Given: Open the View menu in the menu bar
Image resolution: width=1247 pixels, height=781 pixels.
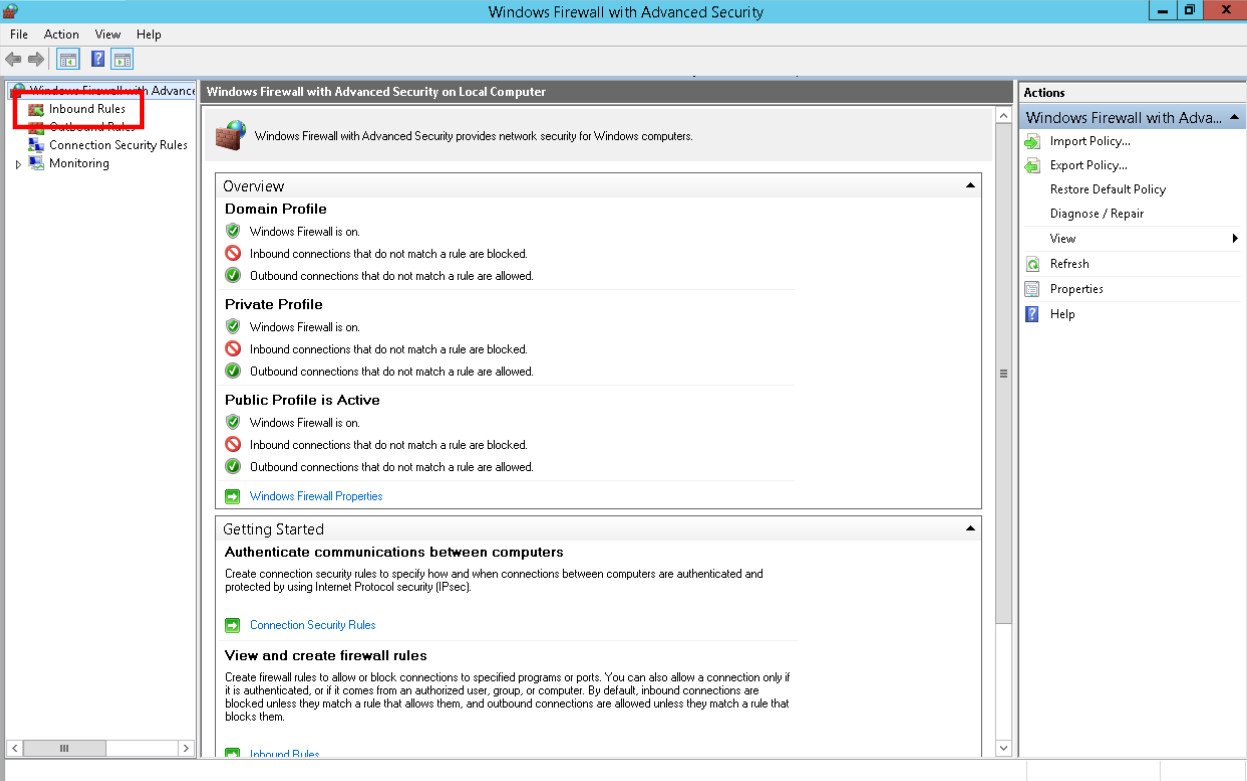Looking at the screenshot, I should pos(108,34).
